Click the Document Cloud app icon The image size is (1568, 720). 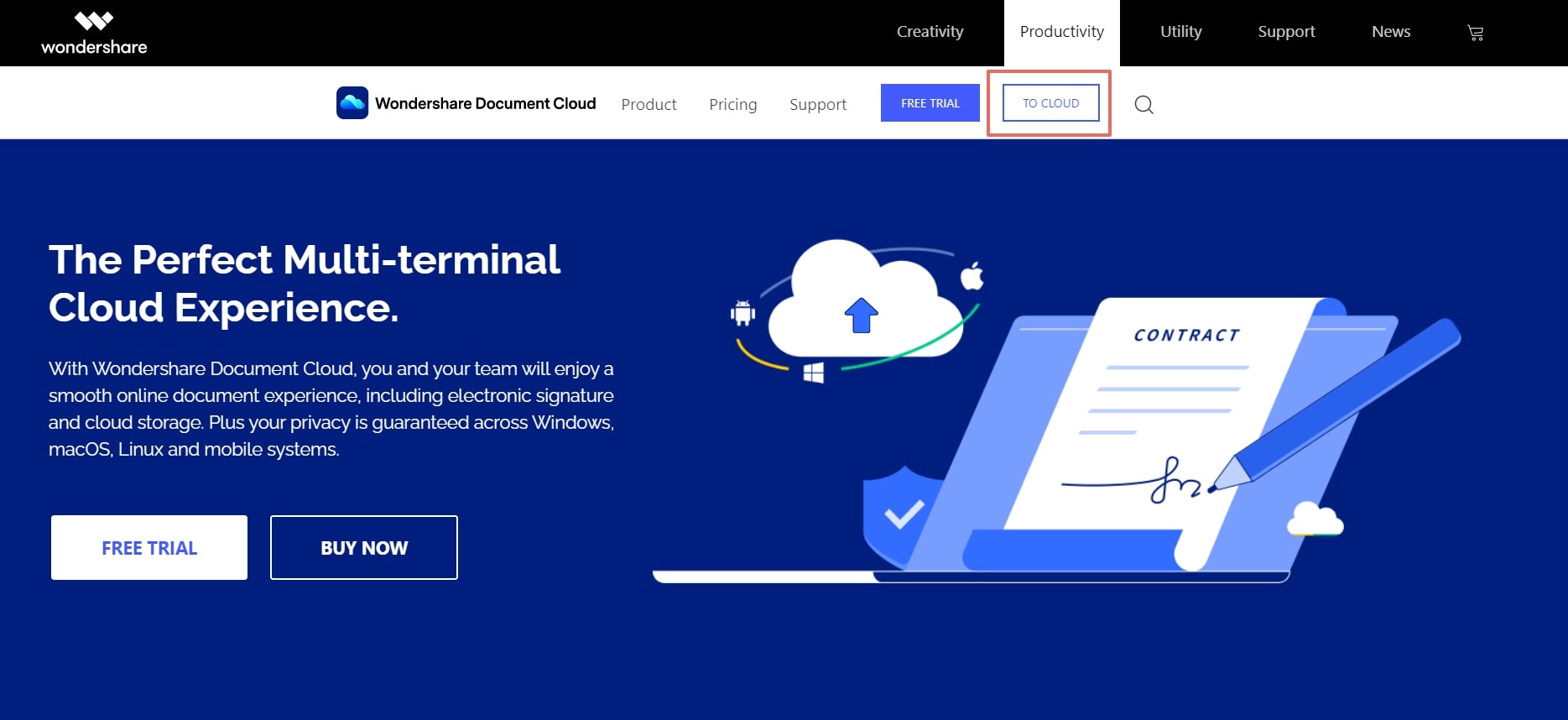tap(352, 103)
